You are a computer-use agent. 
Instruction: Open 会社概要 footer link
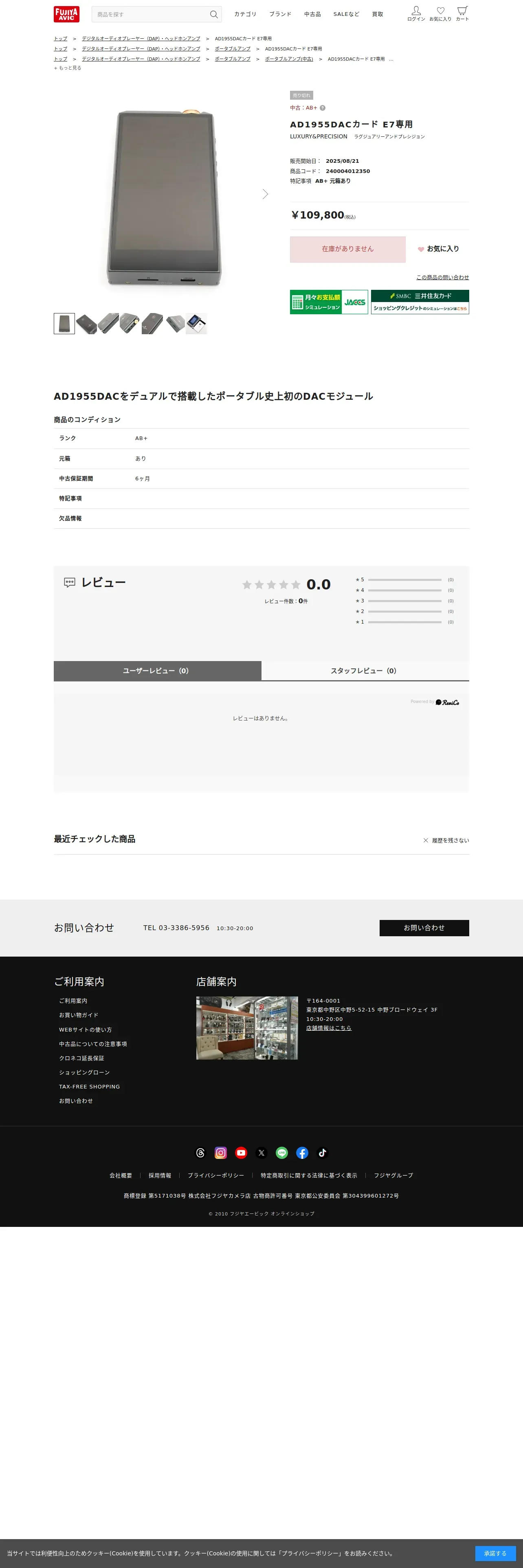121,1175
